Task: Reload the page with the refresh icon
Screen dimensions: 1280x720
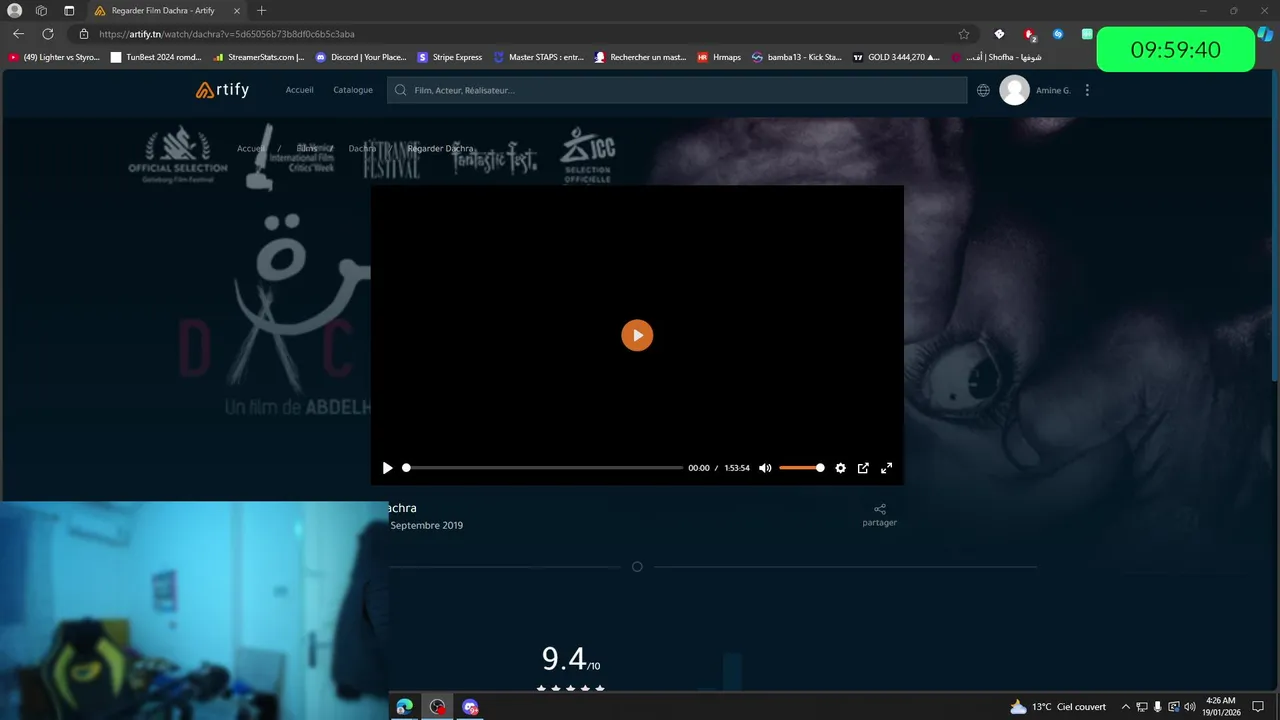Action: pyautogui.click(x=47, y=34)
